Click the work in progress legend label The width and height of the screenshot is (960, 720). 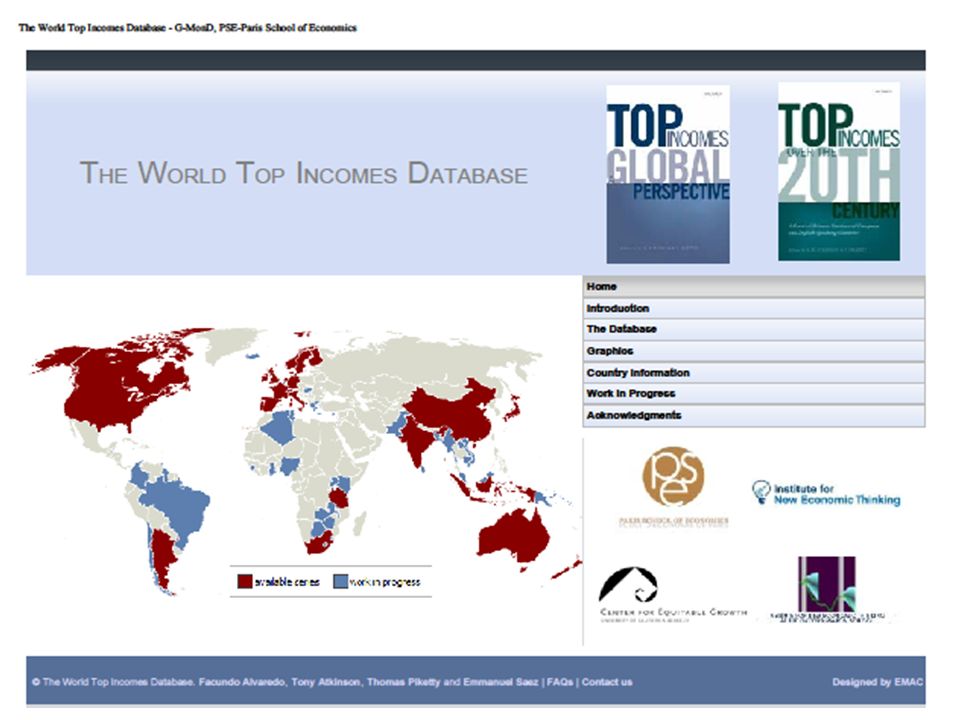tap(385, 582)
